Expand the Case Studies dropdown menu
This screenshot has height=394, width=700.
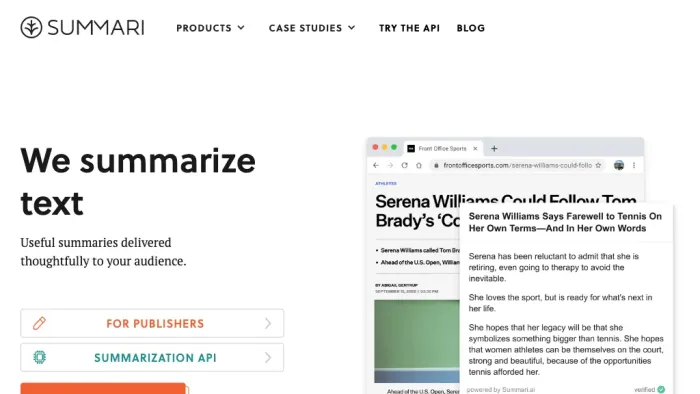pyautogui.click(x=312, y=28)
